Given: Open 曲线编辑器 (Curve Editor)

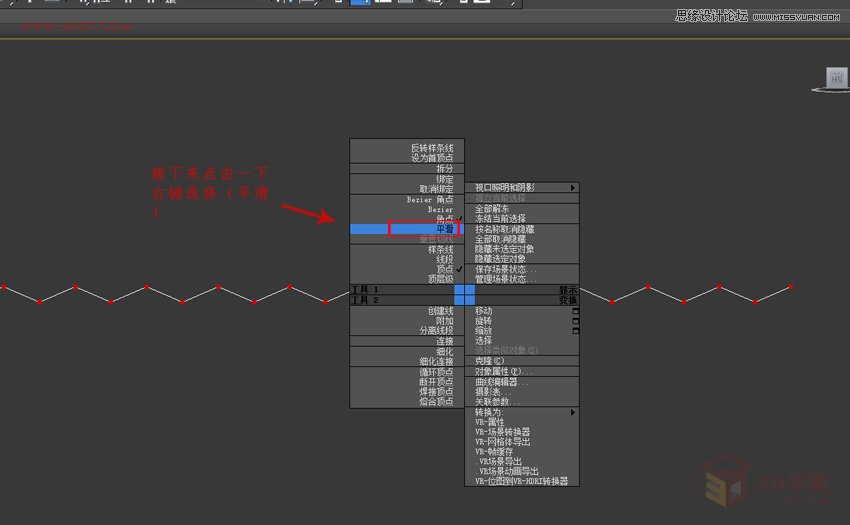Looking at the screenshot, I should [x=502, y=382].
